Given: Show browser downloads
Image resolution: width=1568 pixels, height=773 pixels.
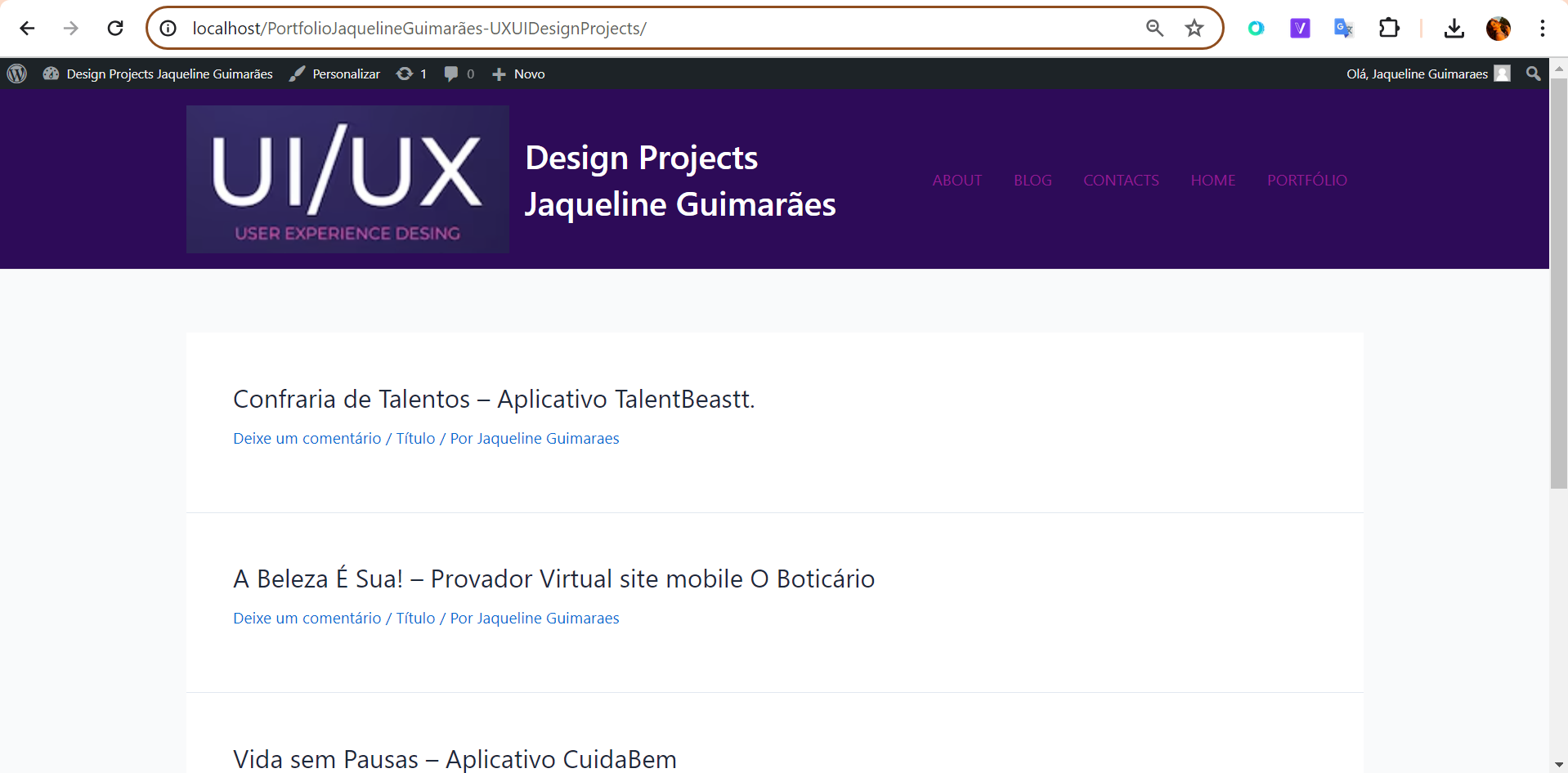Looking at the screenshot, I should (x=1454, y=29).
